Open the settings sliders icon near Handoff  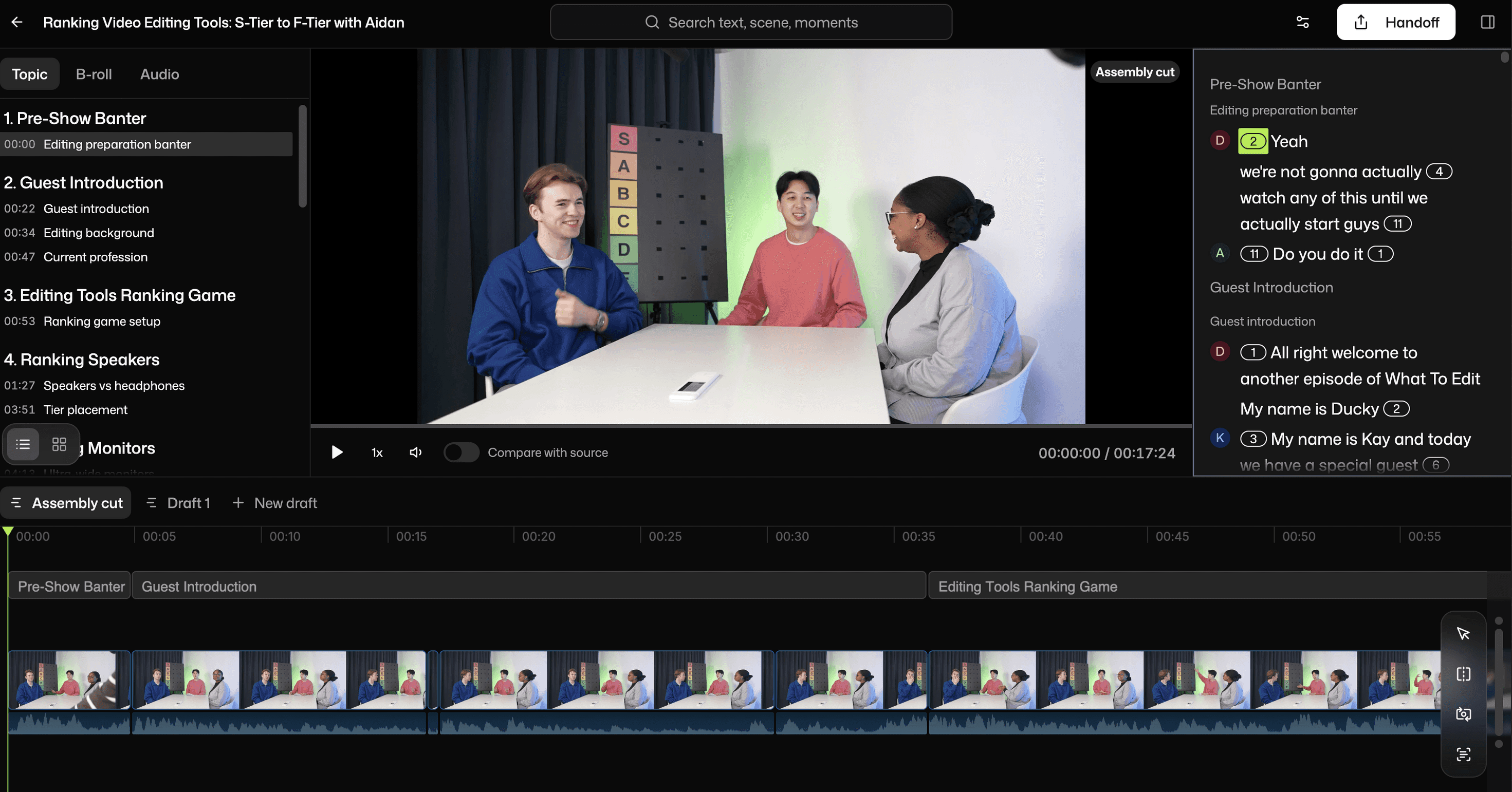click(1302, 22)
